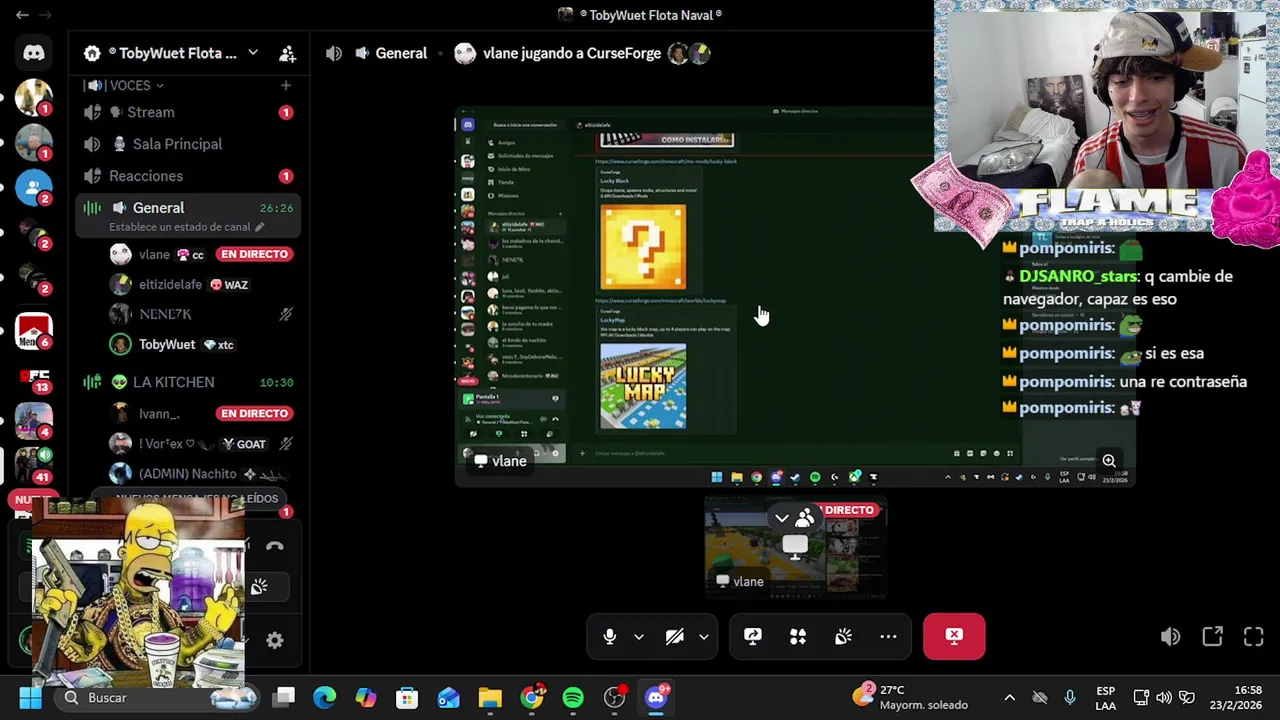Image resolution: width=1280 pixels, height=720 pixels.
Task: Open camera options arrow
Action: point(704,636)
